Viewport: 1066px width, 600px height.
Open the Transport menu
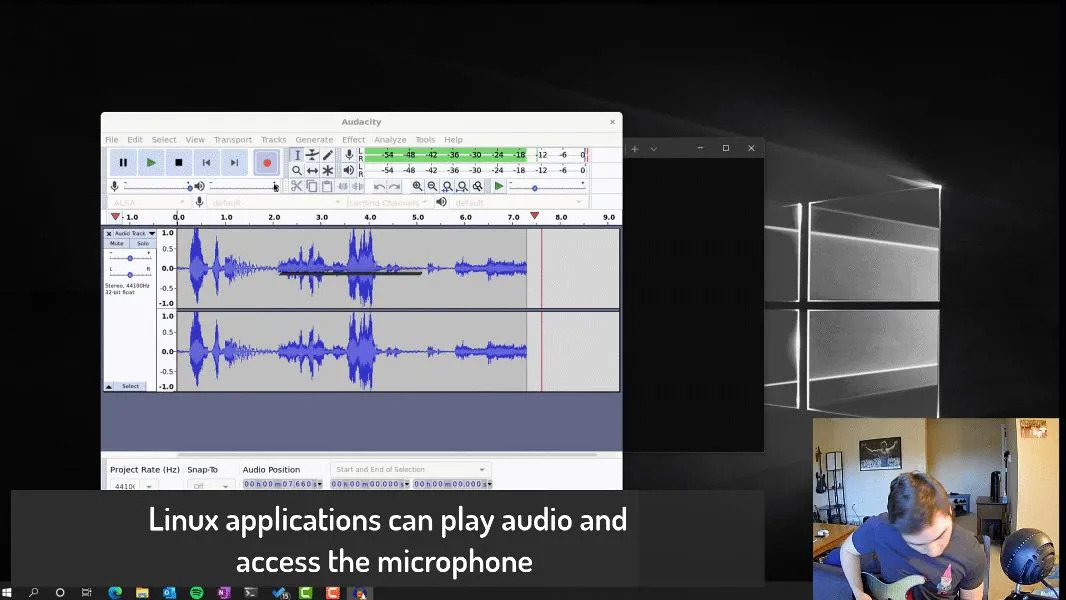pos(233,139)
